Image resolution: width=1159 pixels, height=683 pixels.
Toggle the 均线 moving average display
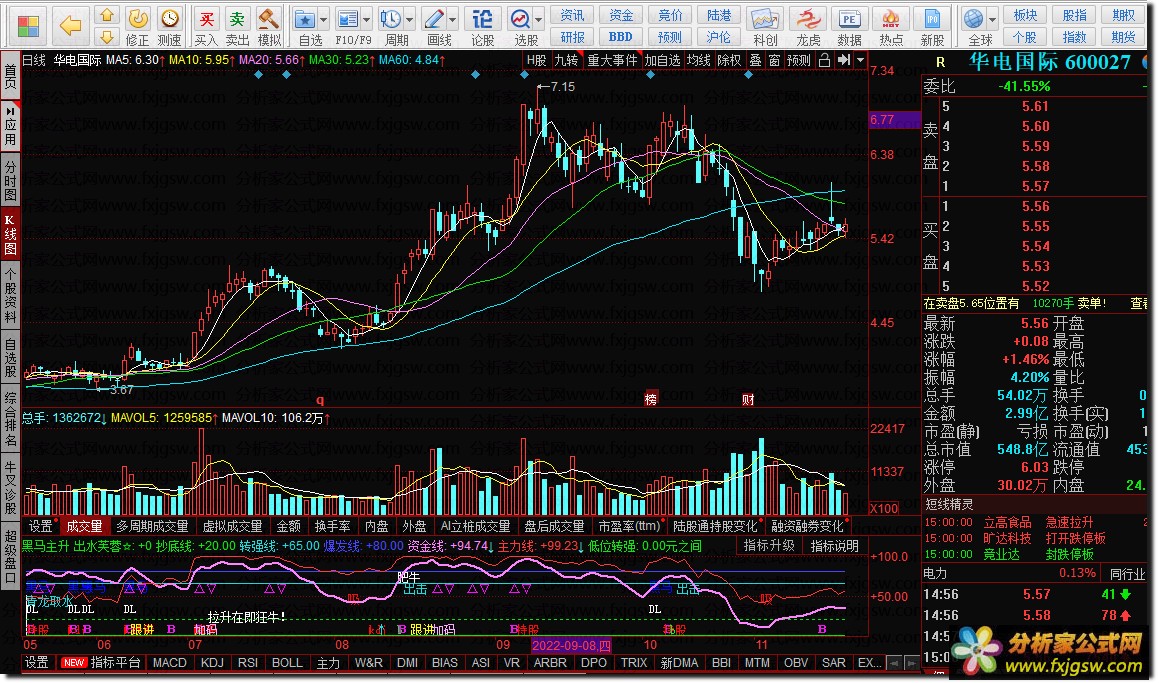(x=699, y=61)
